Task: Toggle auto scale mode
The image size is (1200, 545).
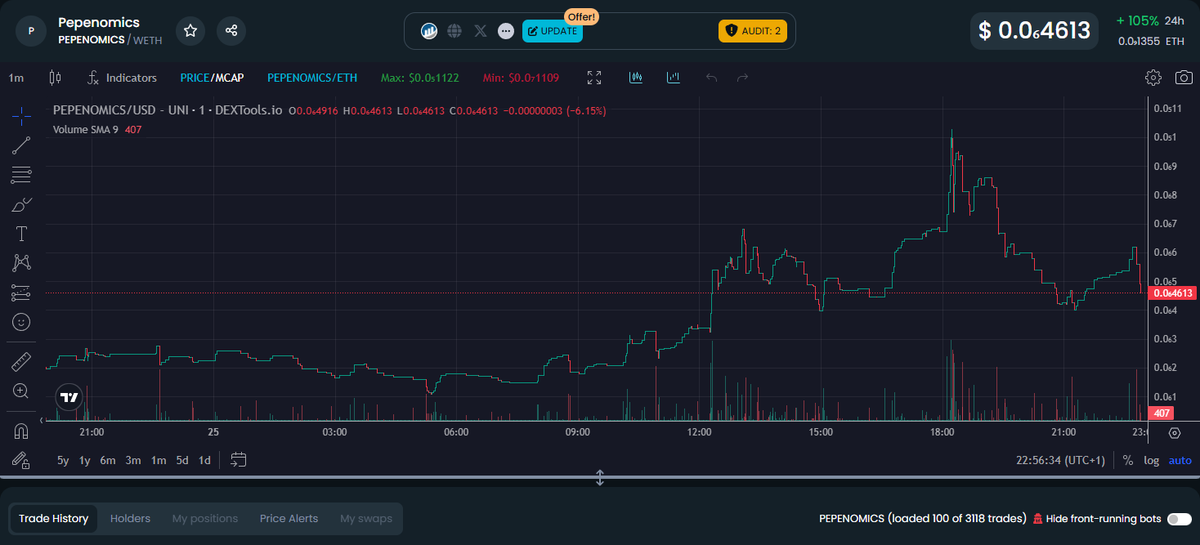Action: point(1180,461)
